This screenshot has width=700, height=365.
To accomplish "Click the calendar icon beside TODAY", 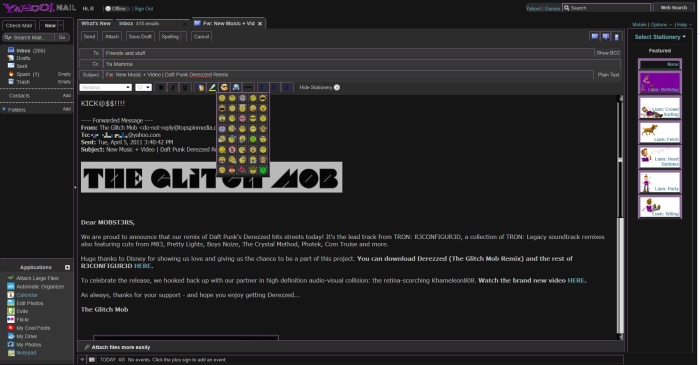I will click(x=92, y=359).
